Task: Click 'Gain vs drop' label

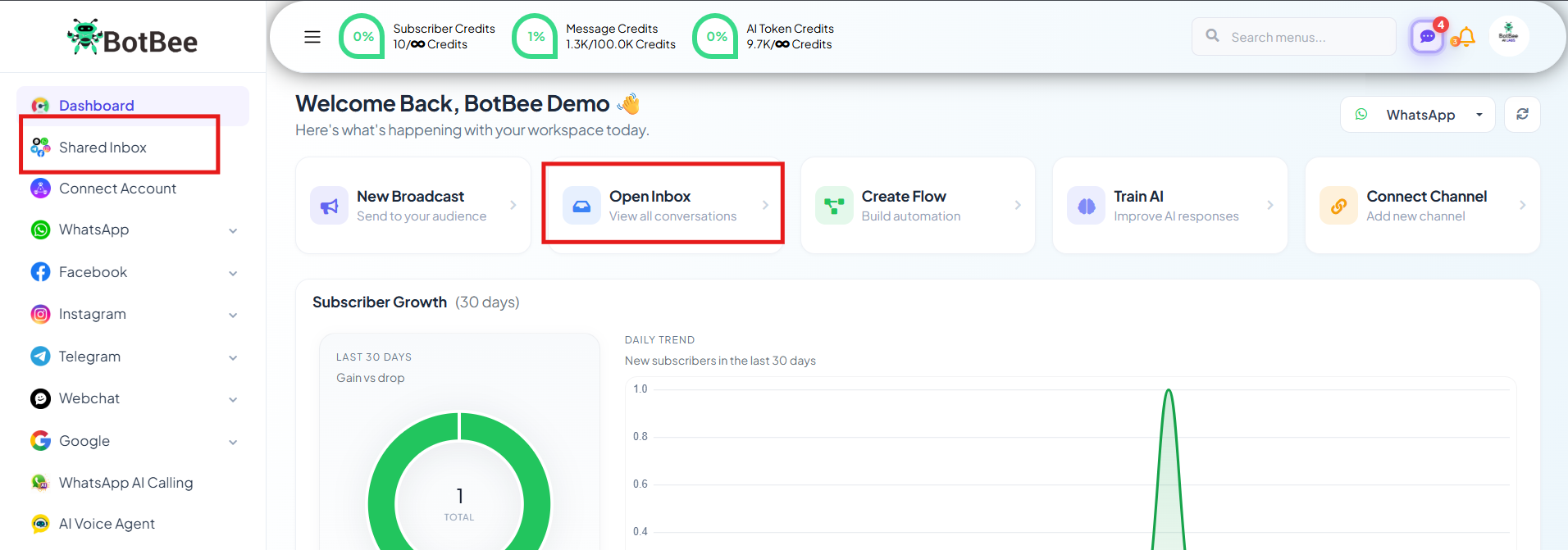Action: [x=371, y=378]
